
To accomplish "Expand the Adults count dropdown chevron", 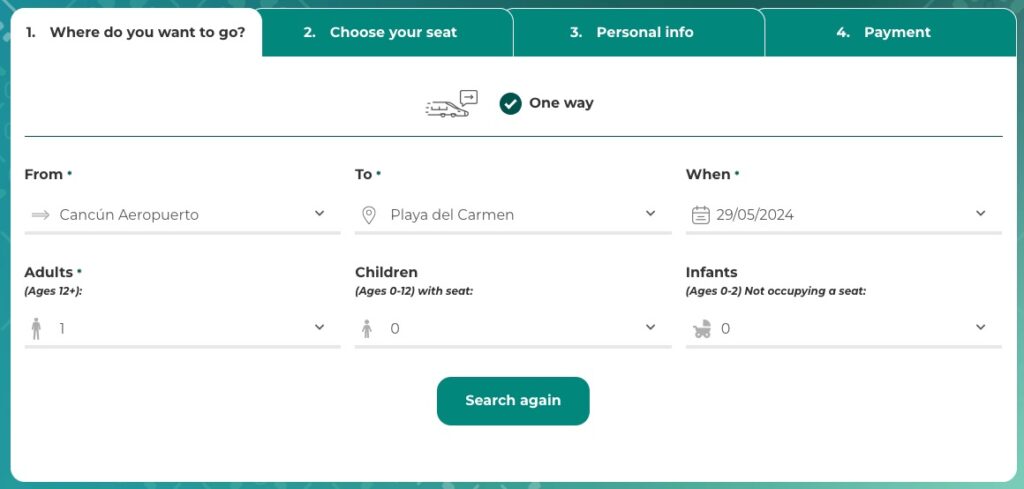I will coord(319,327).
